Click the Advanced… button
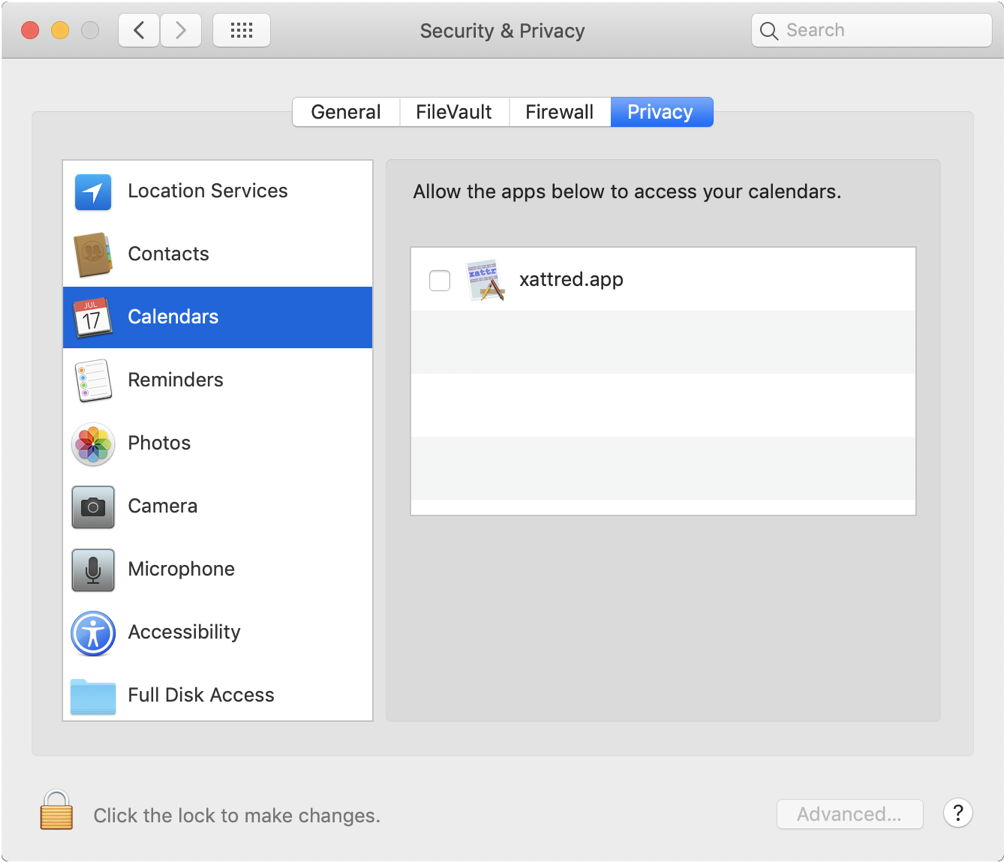 (x=849, y=814)
